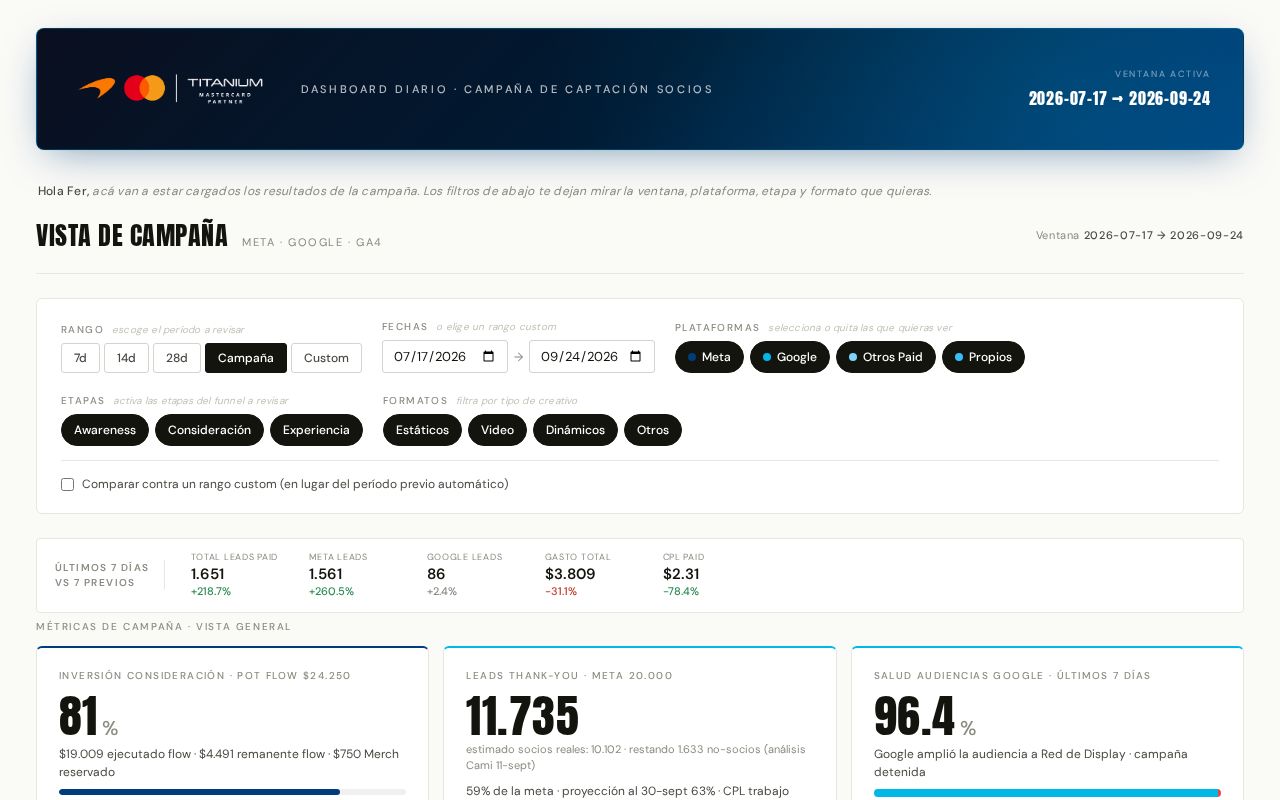Click the +218.7% change under Total Leads Paid
This screenshot has height=800, width=1280.
(211, 592)
